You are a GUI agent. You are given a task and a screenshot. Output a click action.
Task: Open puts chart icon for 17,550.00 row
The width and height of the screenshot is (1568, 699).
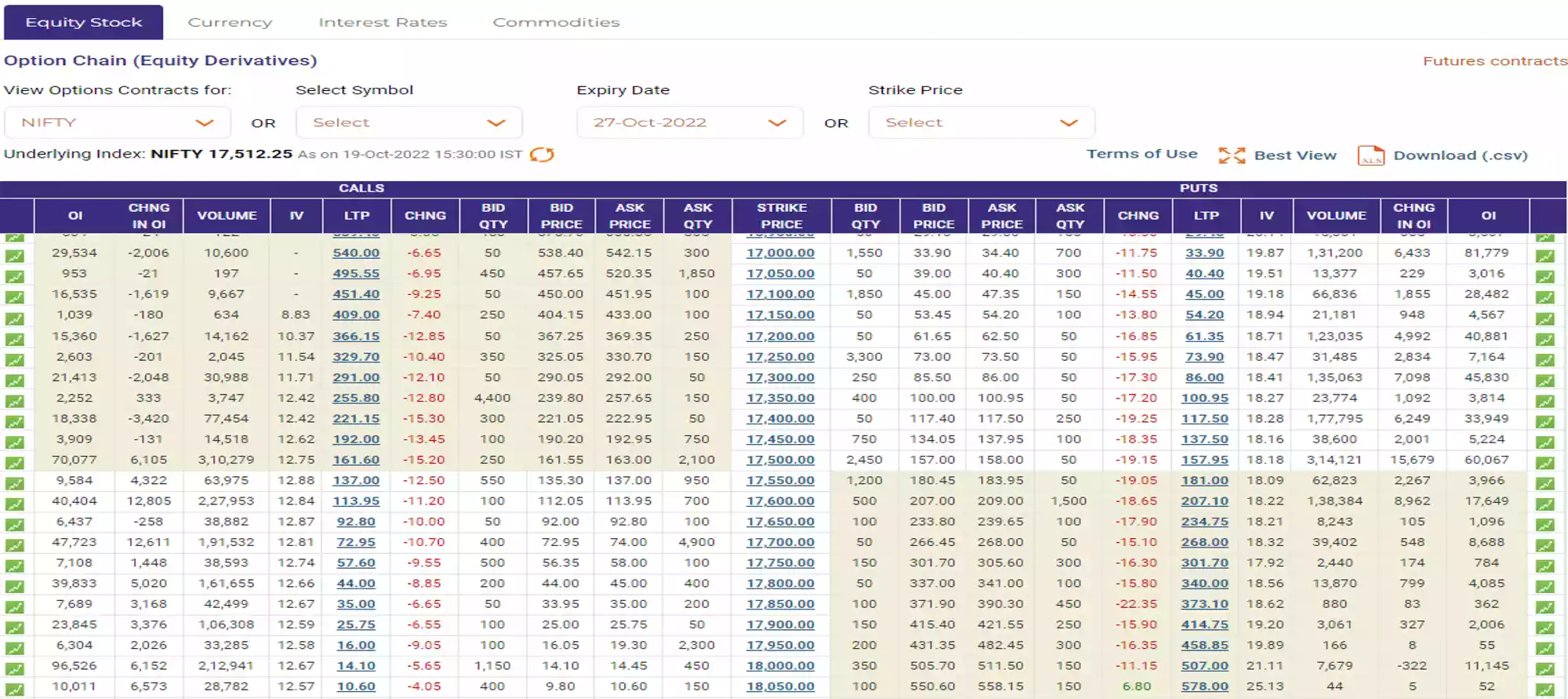tap(1545, 483)
